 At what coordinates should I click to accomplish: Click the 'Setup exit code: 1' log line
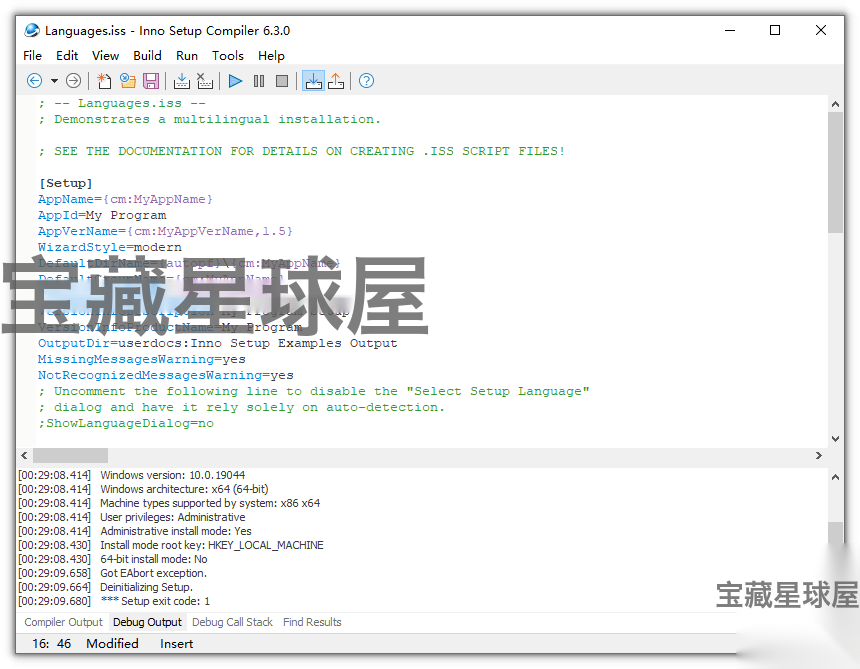click(155, 601)
